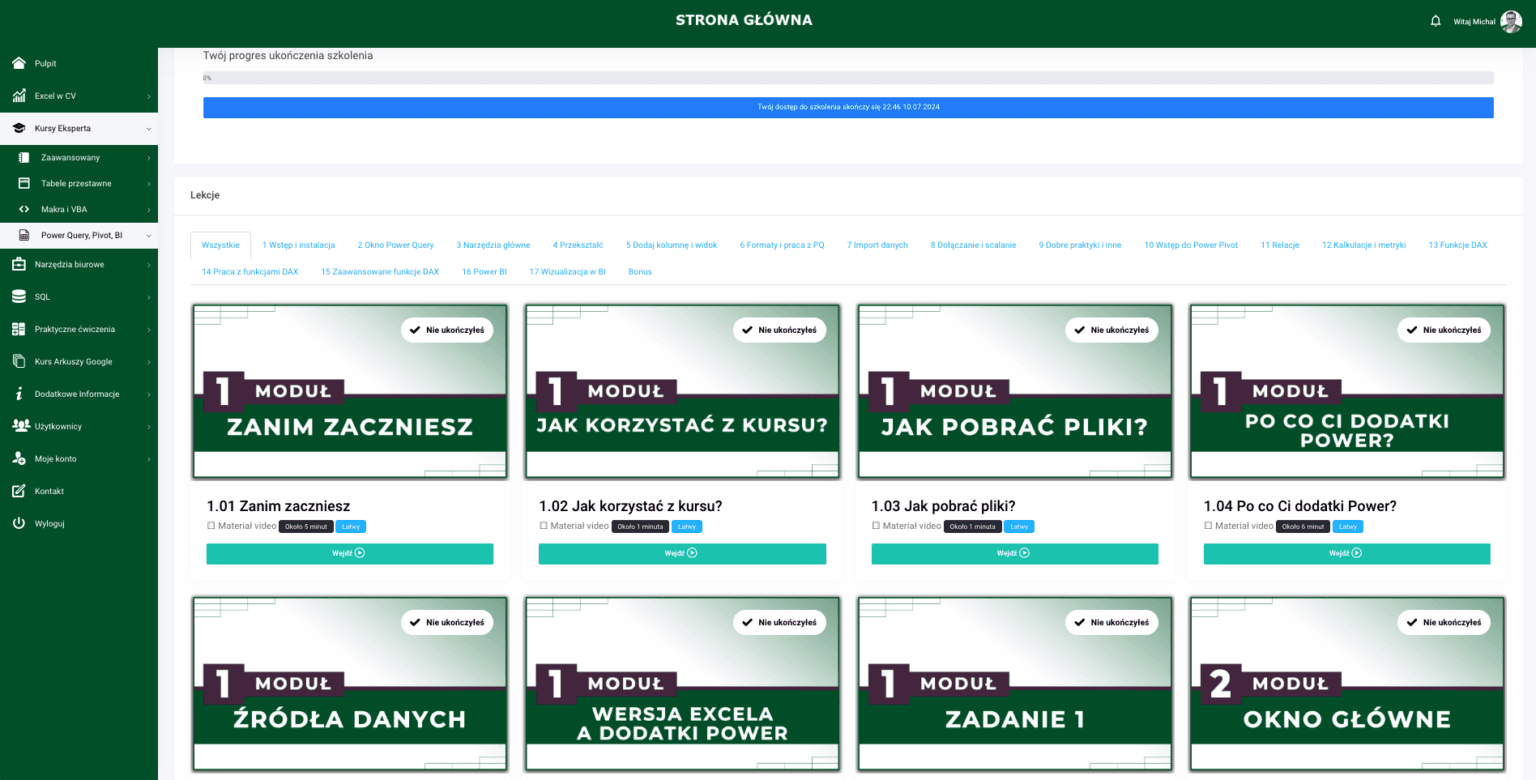
Task: Click the Użytkownicy people icon
Action: 19,426
